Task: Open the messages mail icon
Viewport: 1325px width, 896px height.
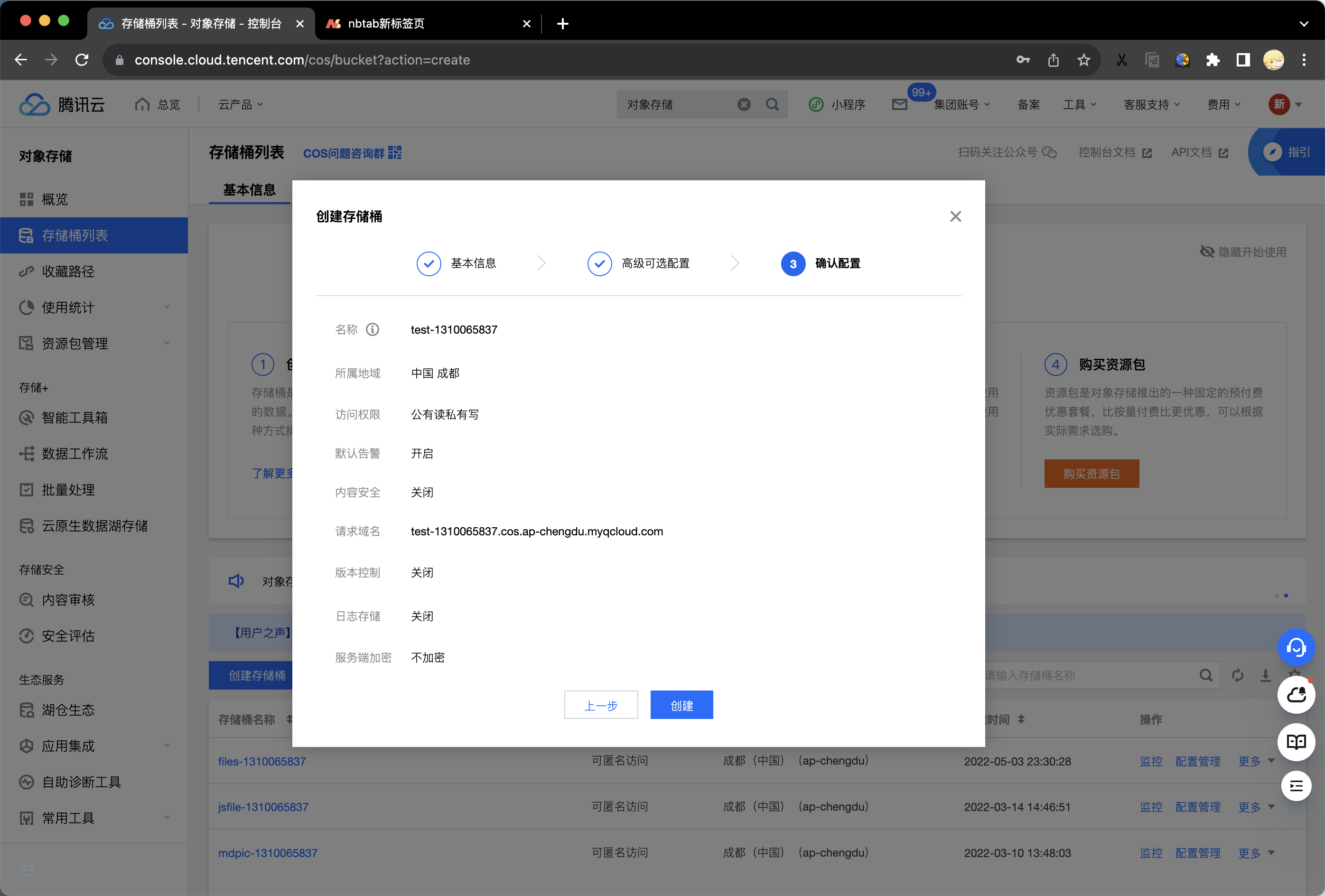Action: pos(900,104)
